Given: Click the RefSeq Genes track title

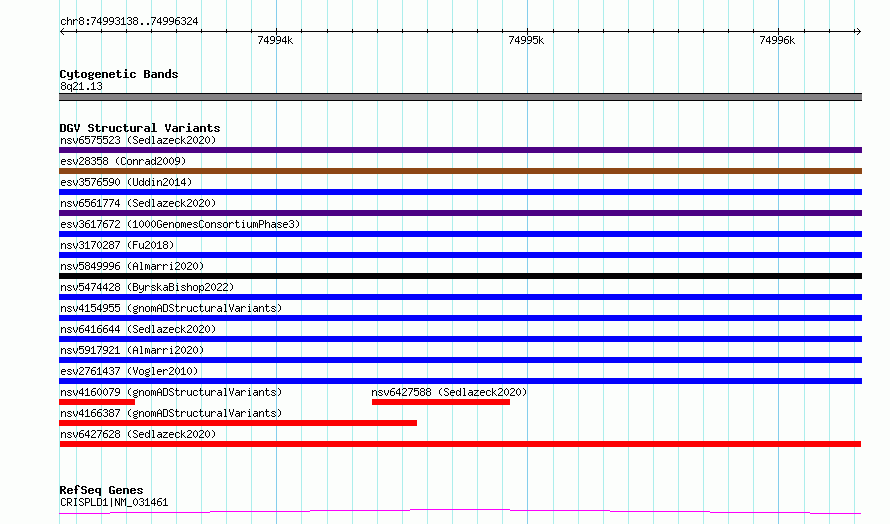Looking at the screenshot, I should 101,490.
